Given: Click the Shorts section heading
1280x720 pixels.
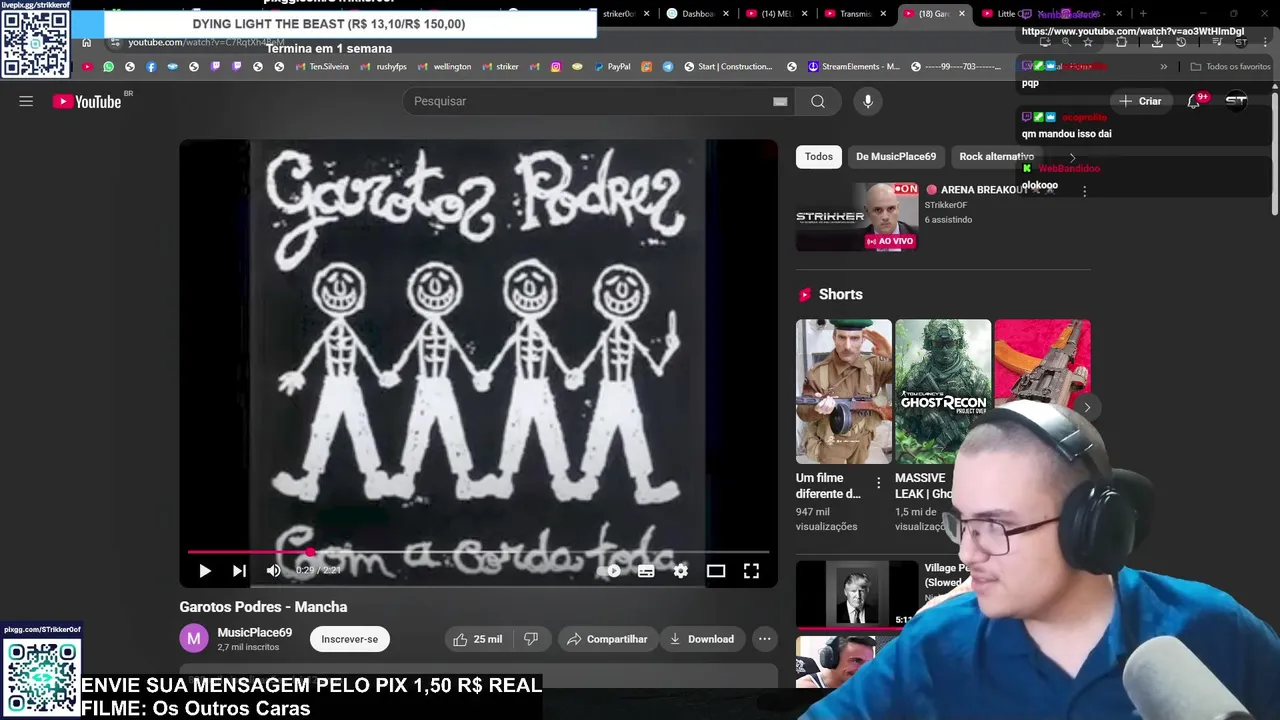Looking at the screenshot, I should pyautogui.click(x=840, y=294).
